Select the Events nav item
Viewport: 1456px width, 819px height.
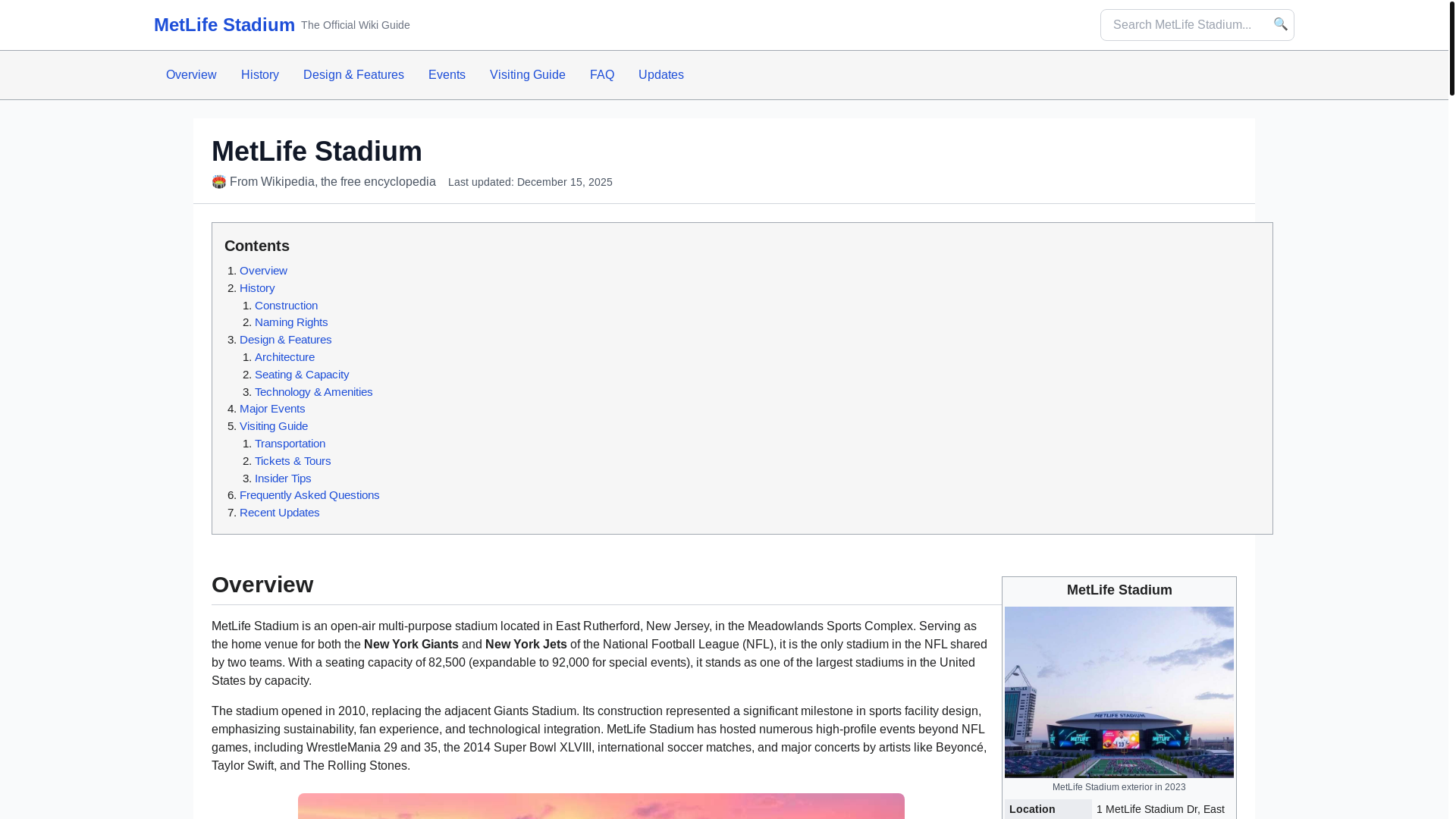coord(447,75)
